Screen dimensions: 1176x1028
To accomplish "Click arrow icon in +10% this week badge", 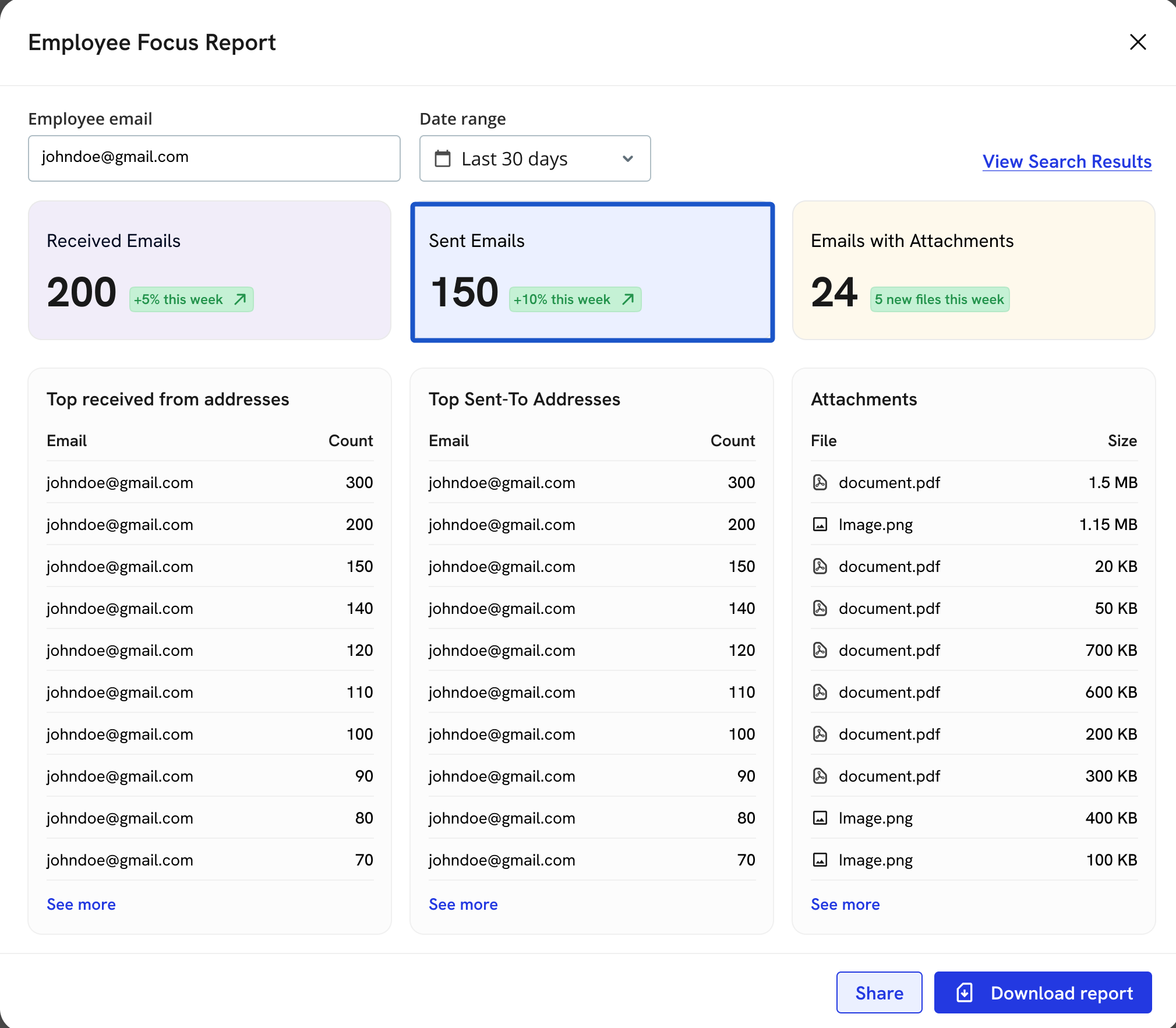I will (628, 299).
